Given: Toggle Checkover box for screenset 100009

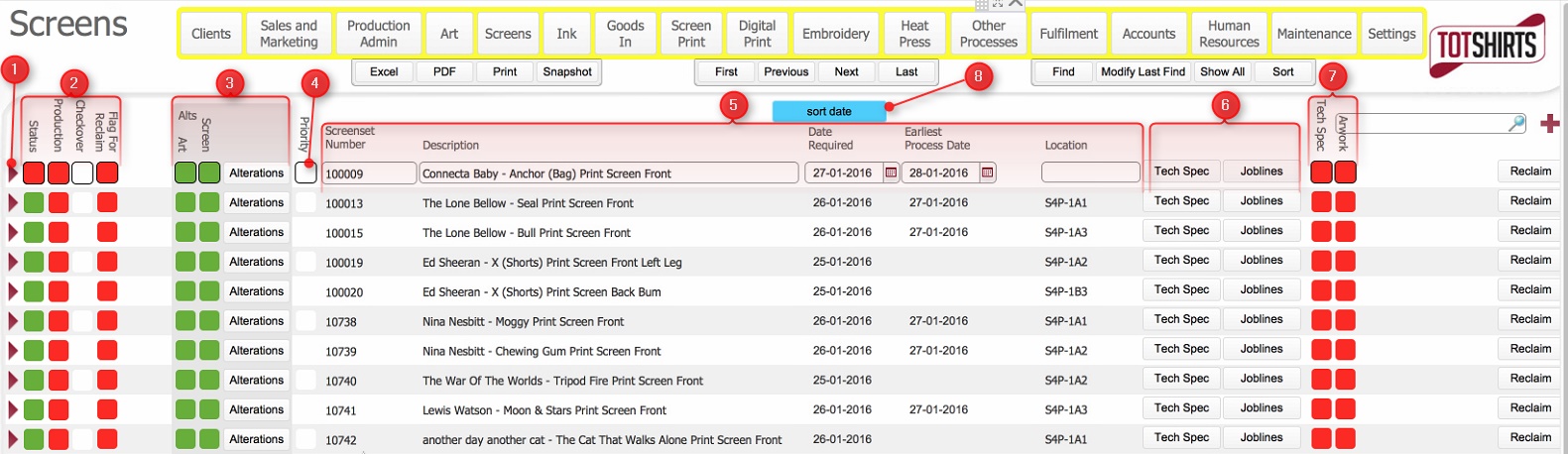Looking at the screenshot, I should (82, 172).
